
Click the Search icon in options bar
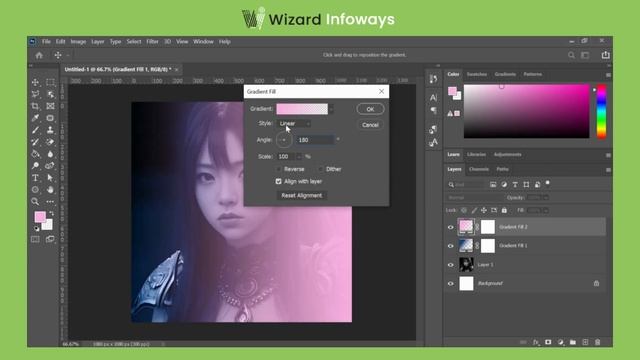[x=571, y=55]
